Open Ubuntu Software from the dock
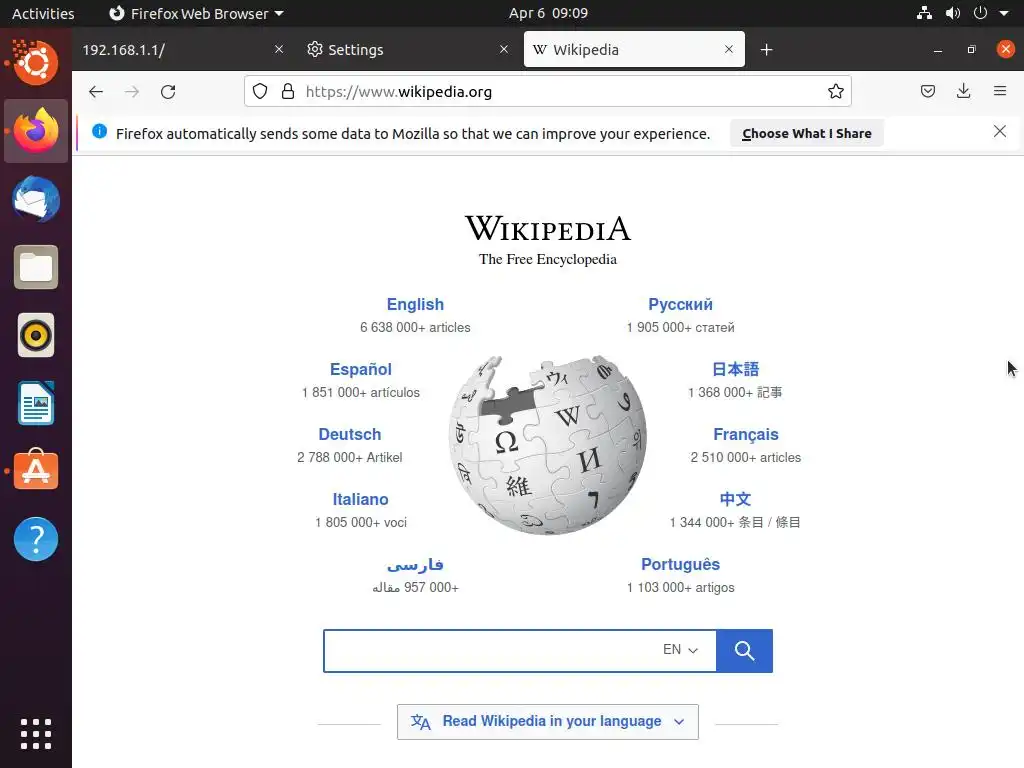The width and height of the screenshot is (1024, 768). coord(36,470)
